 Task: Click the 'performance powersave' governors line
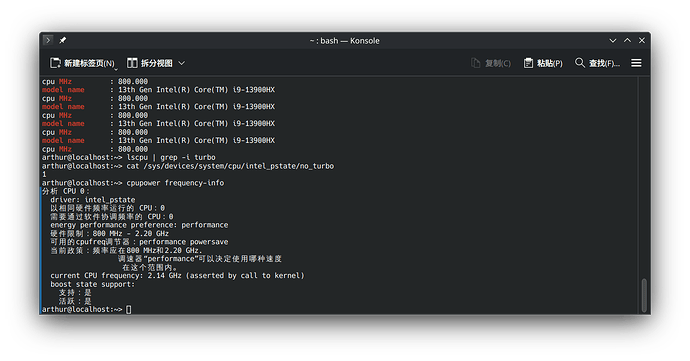coord(139,242)
